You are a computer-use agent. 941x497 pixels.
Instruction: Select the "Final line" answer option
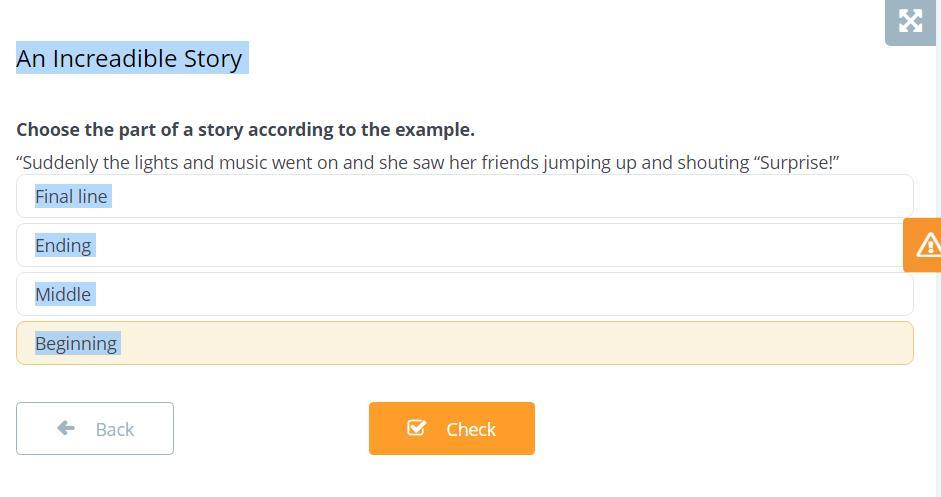464,197
